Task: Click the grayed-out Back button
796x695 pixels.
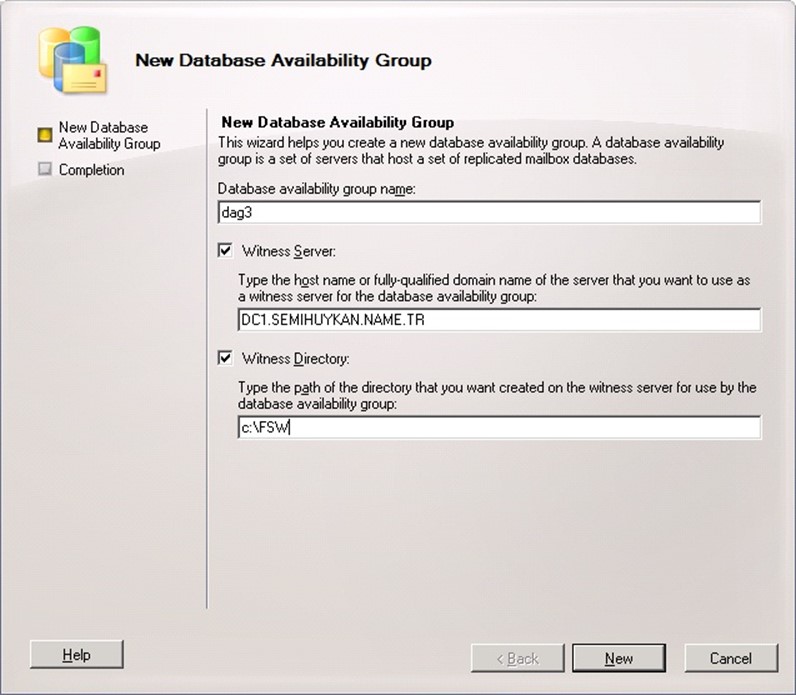Action: [x=518, y=658]
